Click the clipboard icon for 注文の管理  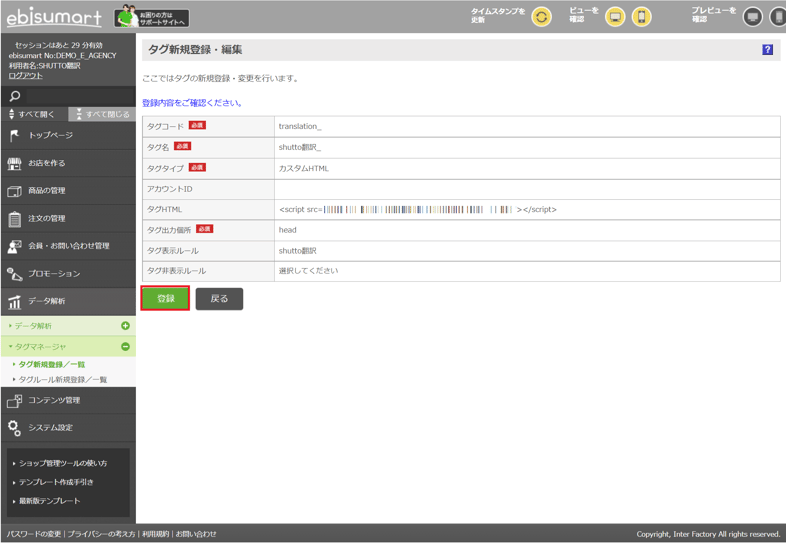pos(15,219)
